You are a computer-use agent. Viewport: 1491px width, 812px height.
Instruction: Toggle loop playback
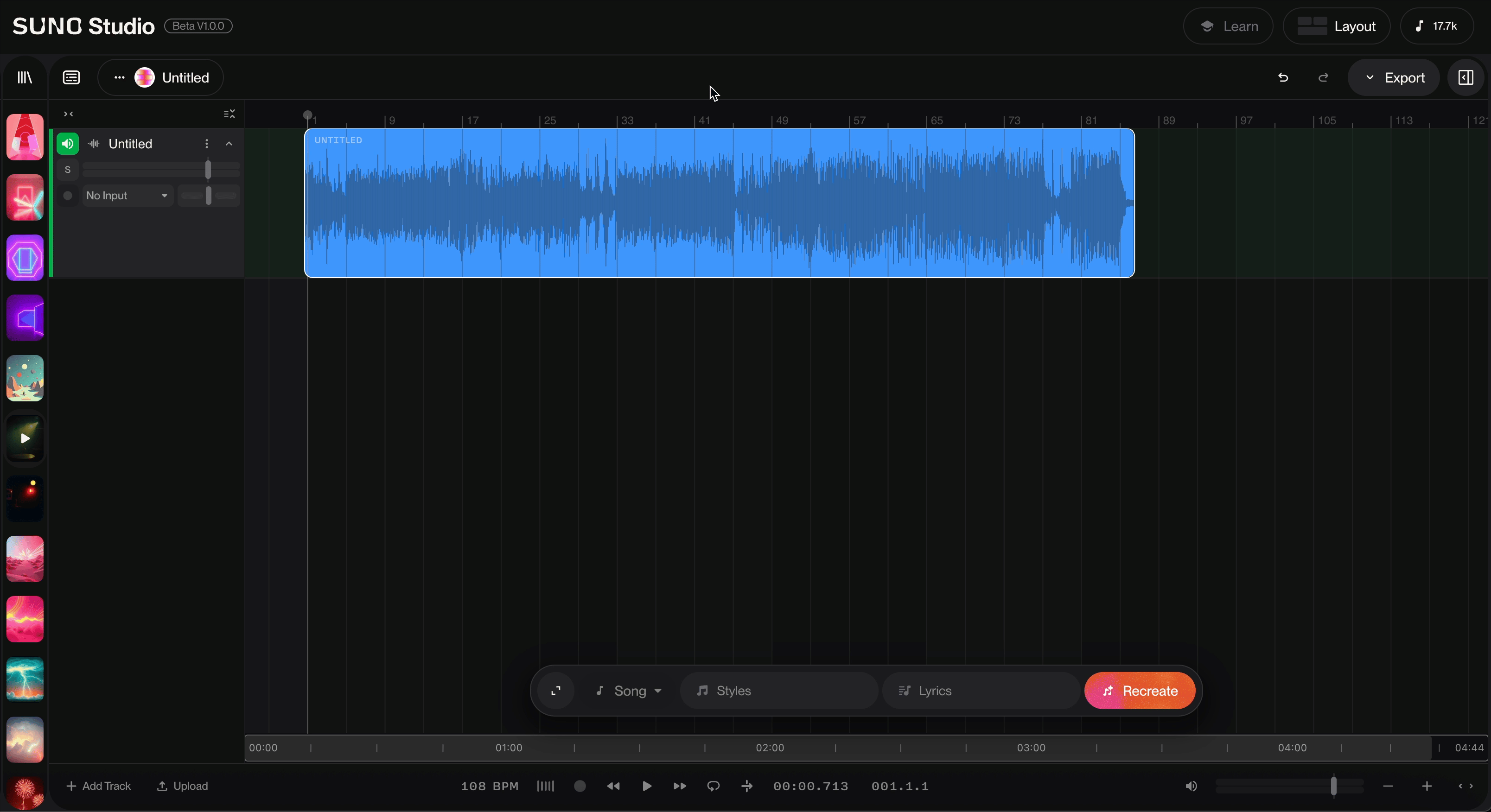tap(713, 786)
